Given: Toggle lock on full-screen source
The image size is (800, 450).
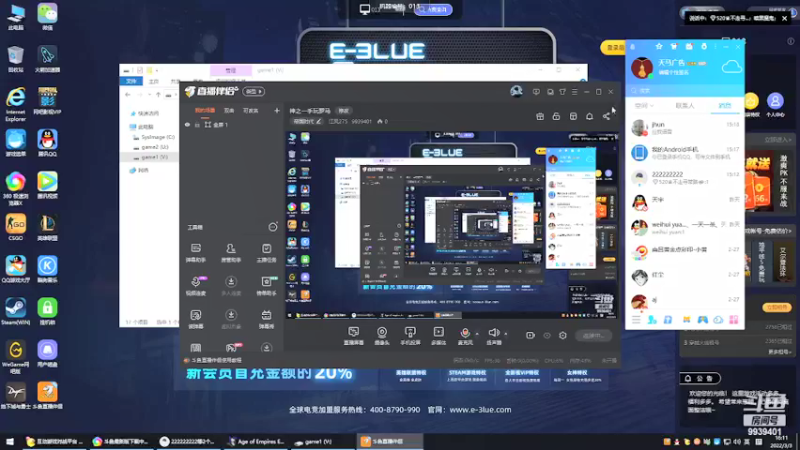Looking at the screenshot, I should click(x=197, y=125).
